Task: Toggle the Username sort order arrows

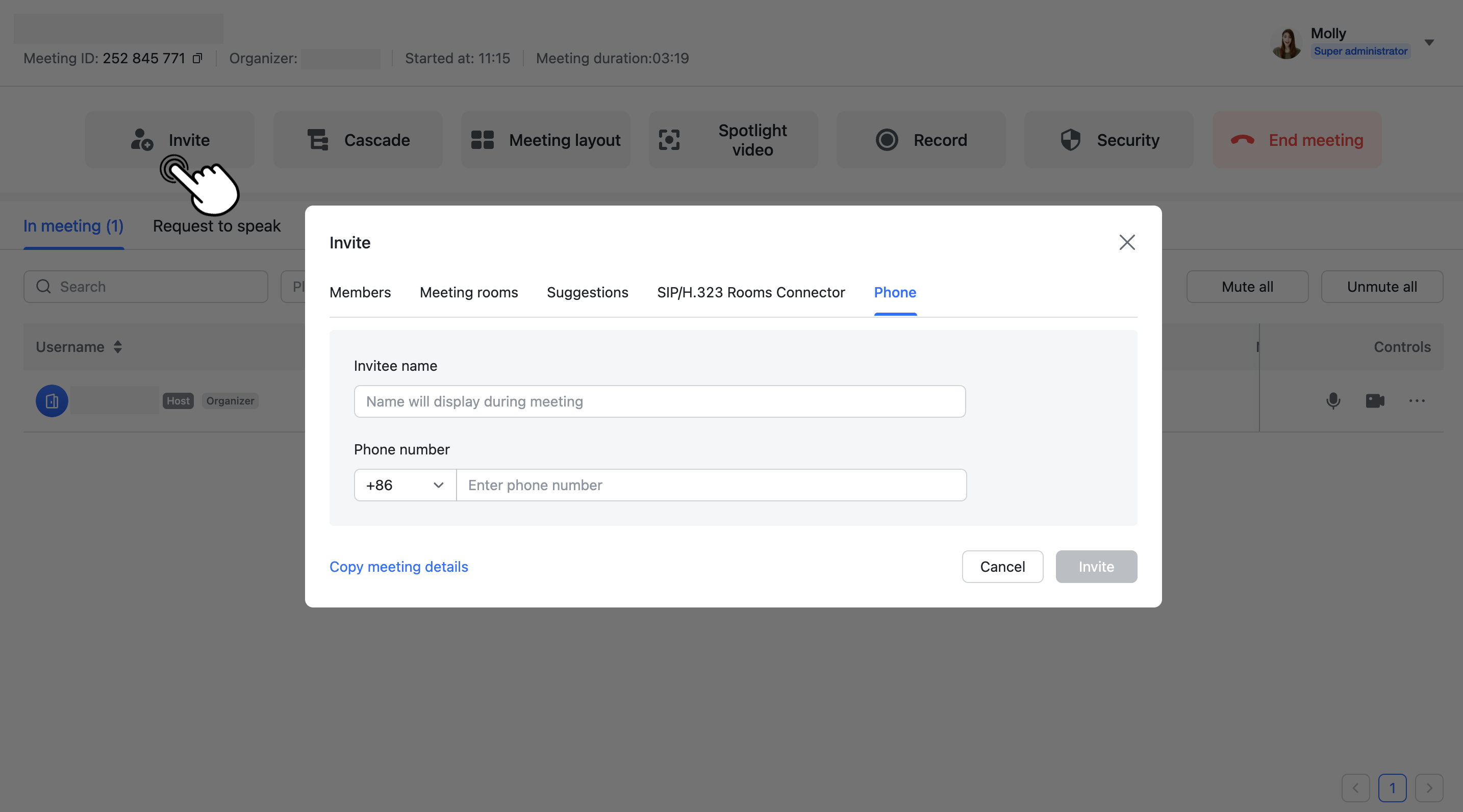Action: coord(118,347)
